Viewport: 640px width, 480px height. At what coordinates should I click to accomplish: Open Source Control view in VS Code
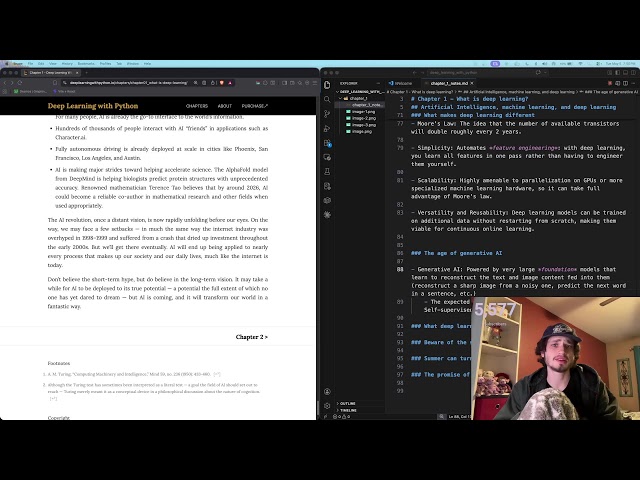point(327,114)
